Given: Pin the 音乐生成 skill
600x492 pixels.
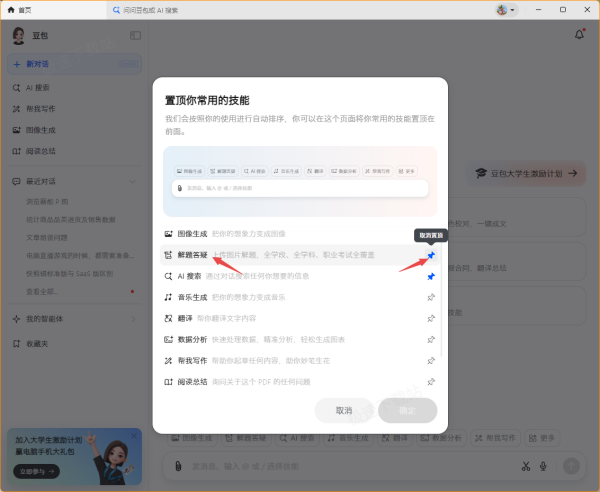Looking at the screenshot, I should (431, 297).
